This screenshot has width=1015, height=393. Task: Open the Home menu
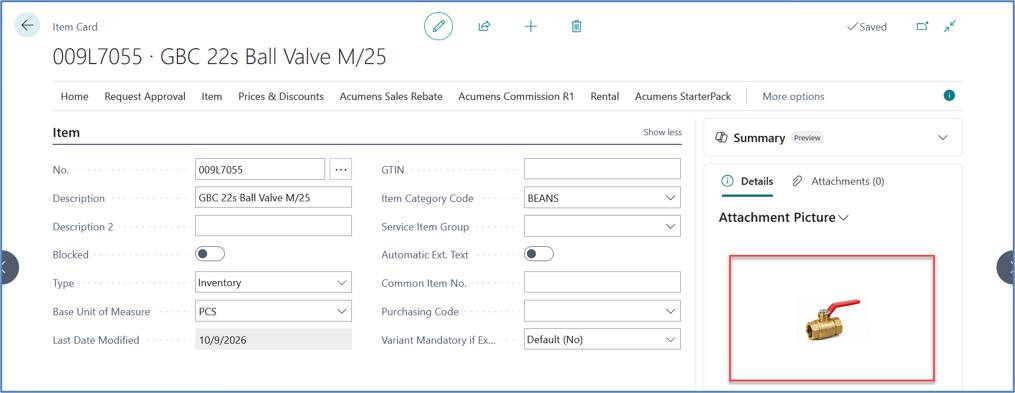click(74, 96)
